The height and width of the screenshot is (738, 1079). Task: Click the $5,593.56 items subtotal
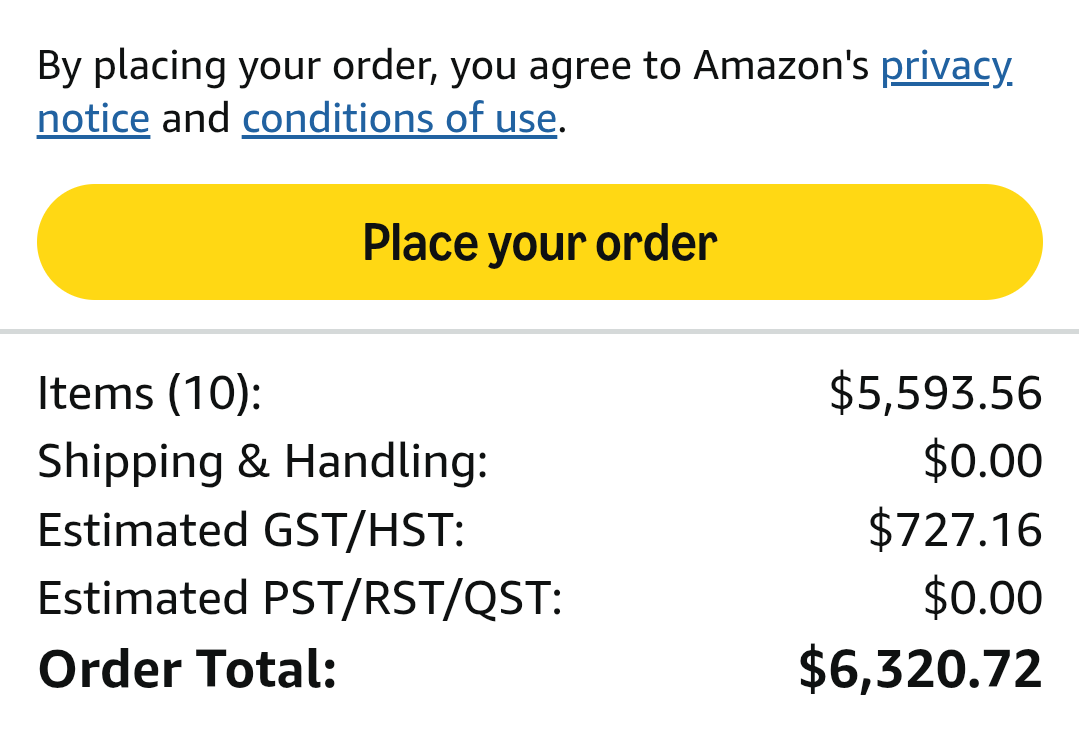[935, 393]
